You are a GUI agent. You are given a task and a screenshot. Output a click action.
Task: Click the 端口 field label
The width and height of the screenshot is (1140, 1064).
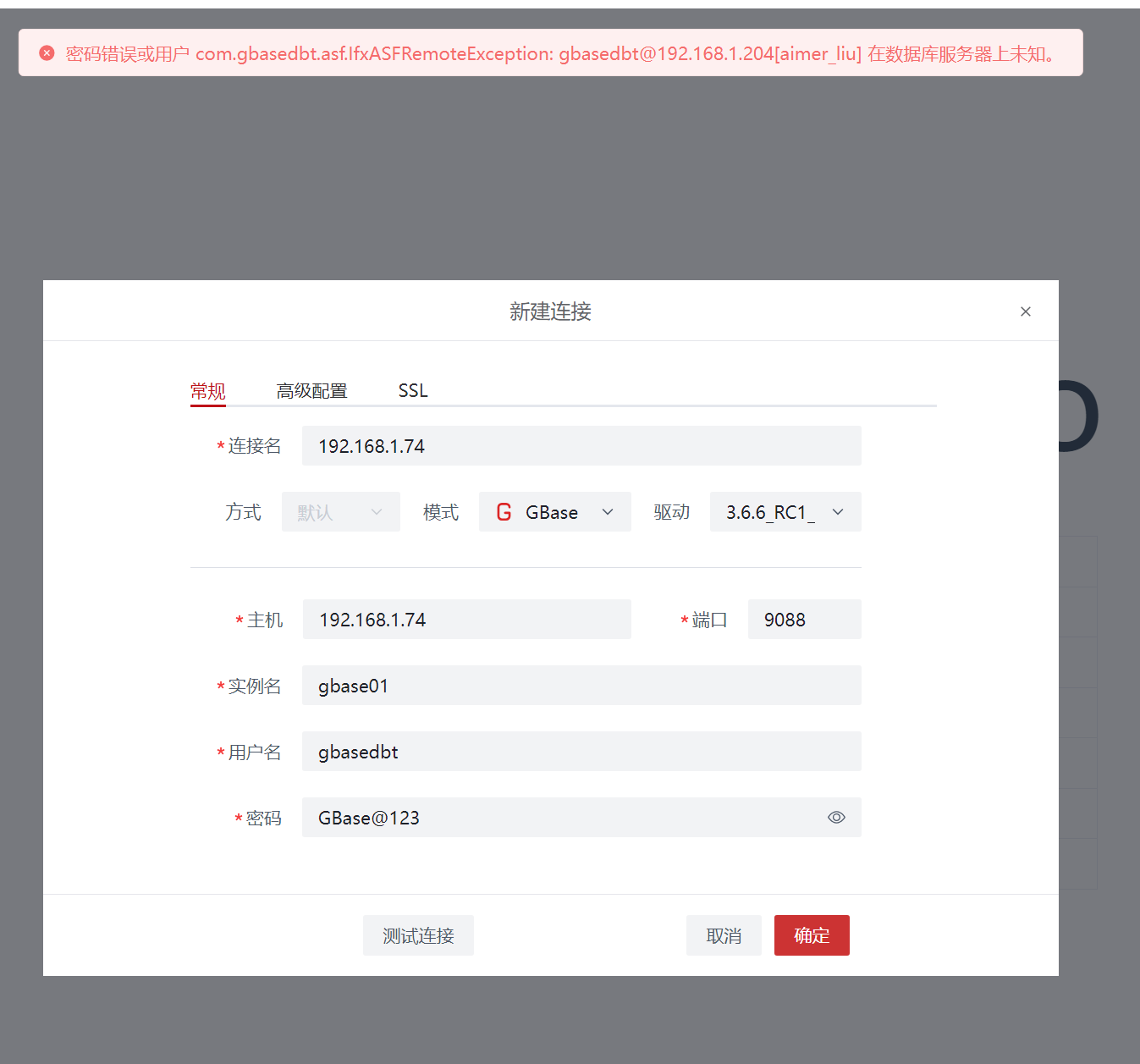coord(710,620)
